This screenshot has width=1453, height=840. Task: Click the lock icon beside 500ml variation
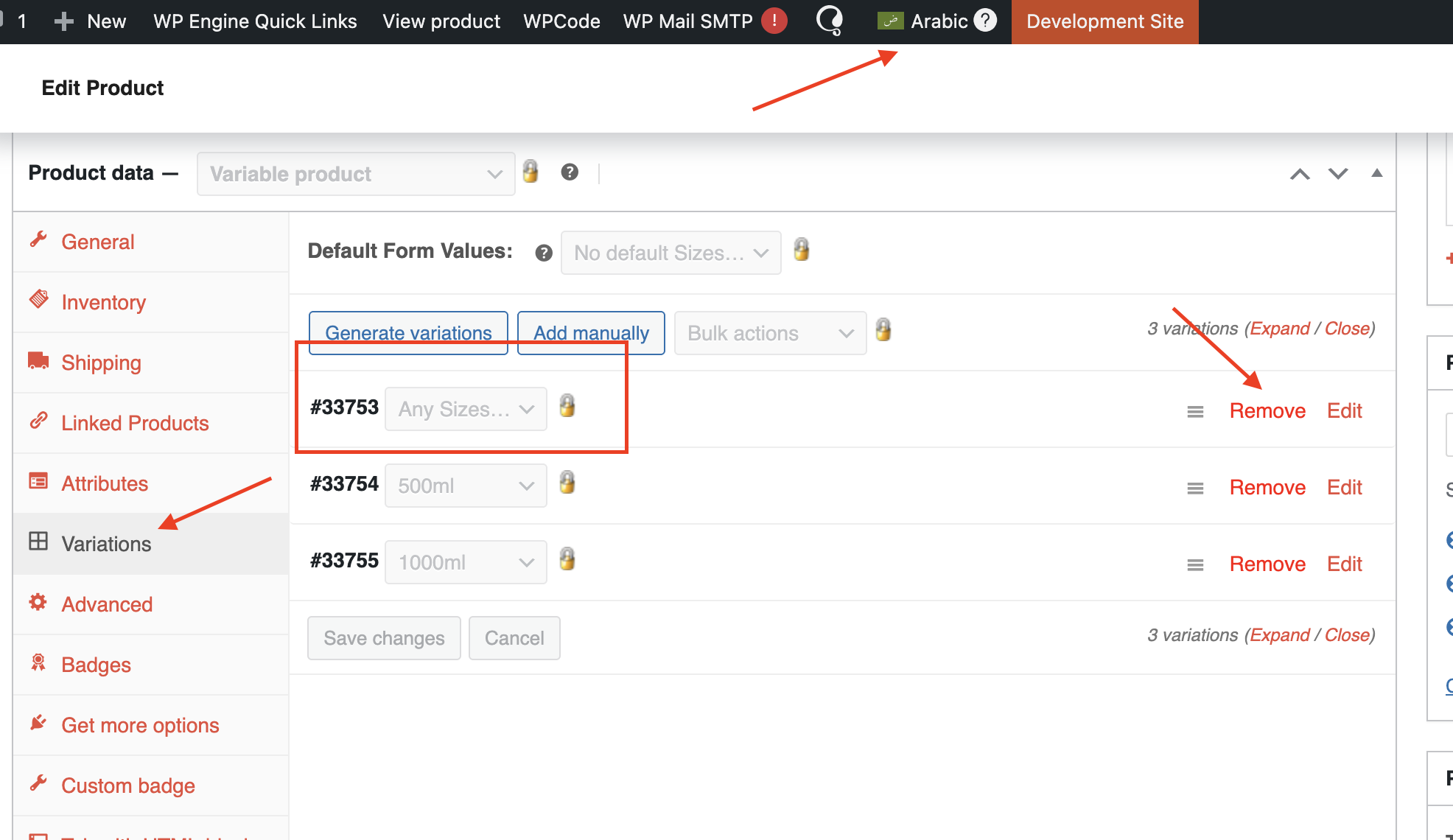coord(567,483)
